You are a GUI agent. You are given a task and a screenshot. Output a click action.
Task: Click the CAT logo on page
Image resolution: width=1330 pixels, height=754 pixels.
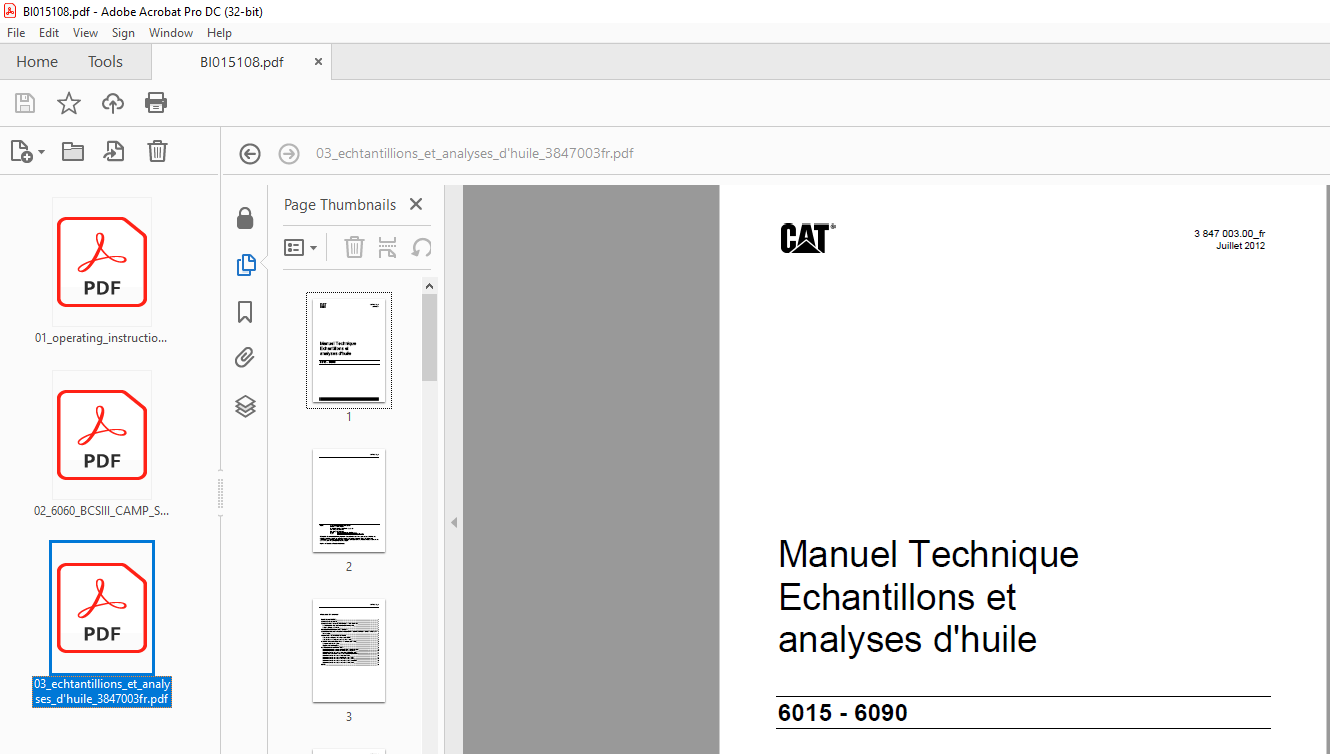click(807, 238)
